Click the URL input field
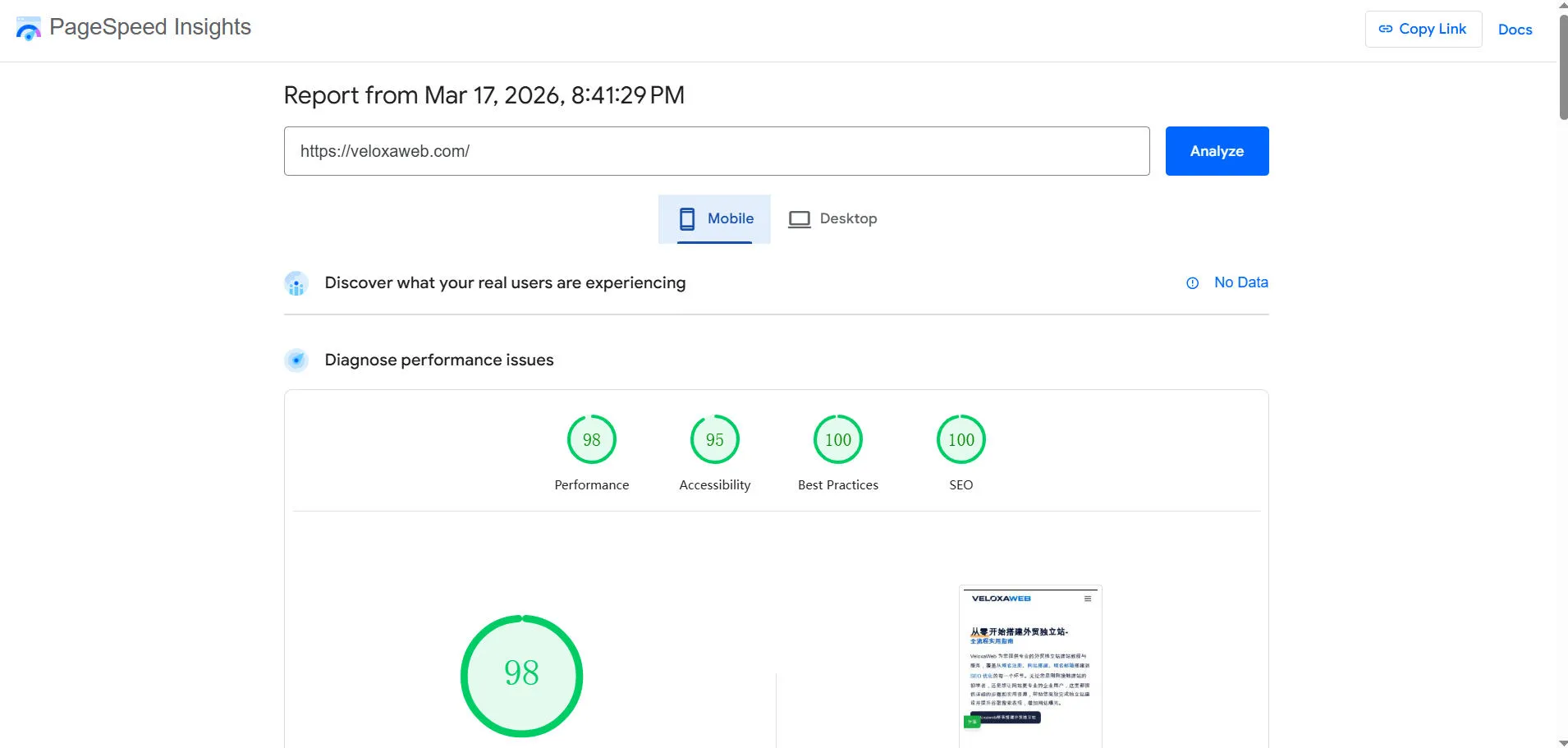The height and width of the screenshot is (748, 1568). click(x=716, y=151)
